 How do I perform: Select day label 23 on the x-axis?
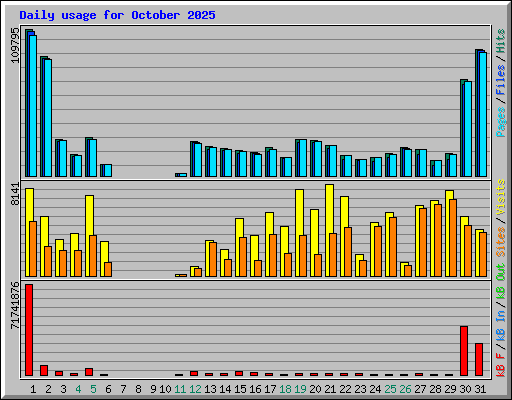point(360,389)
